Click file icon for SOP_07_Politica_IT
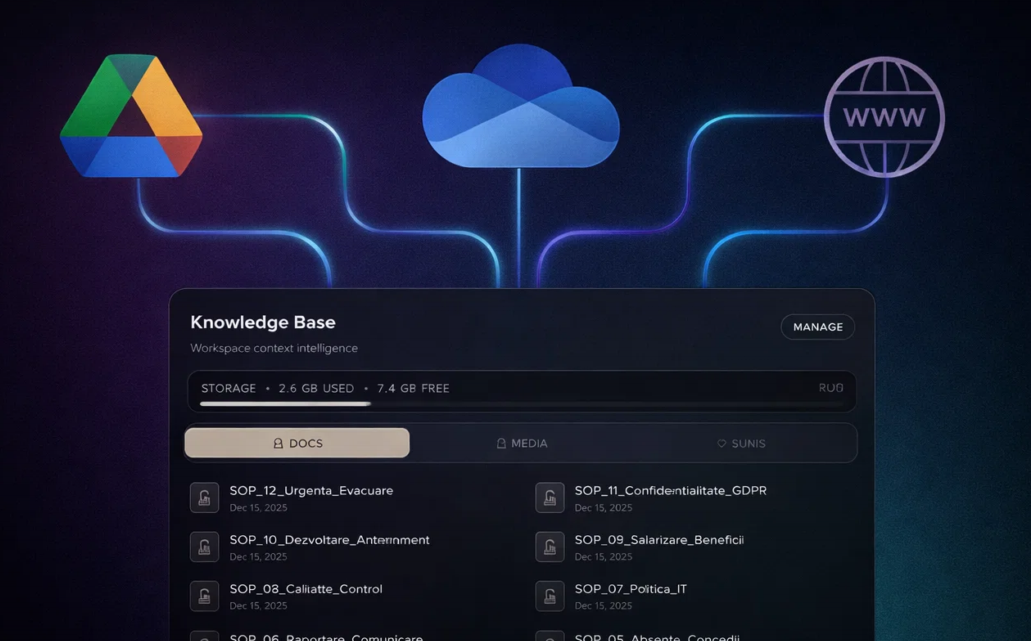This screenshot has height=641, width=1031. pos(550,596)
